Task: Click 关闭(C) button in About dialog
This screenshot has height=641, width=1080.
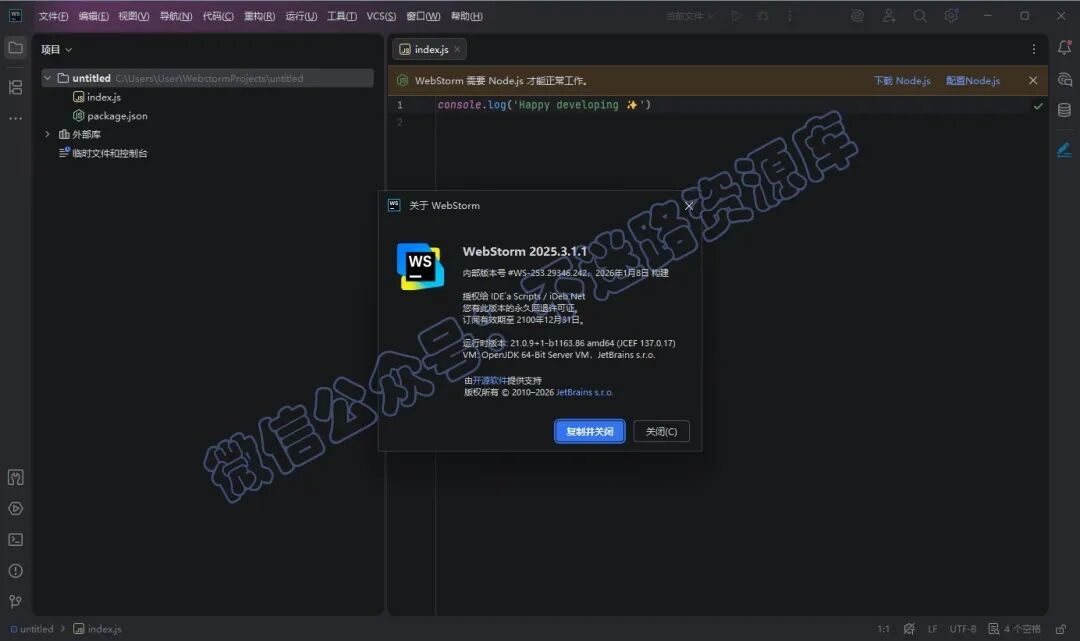Action: [661, 432]
